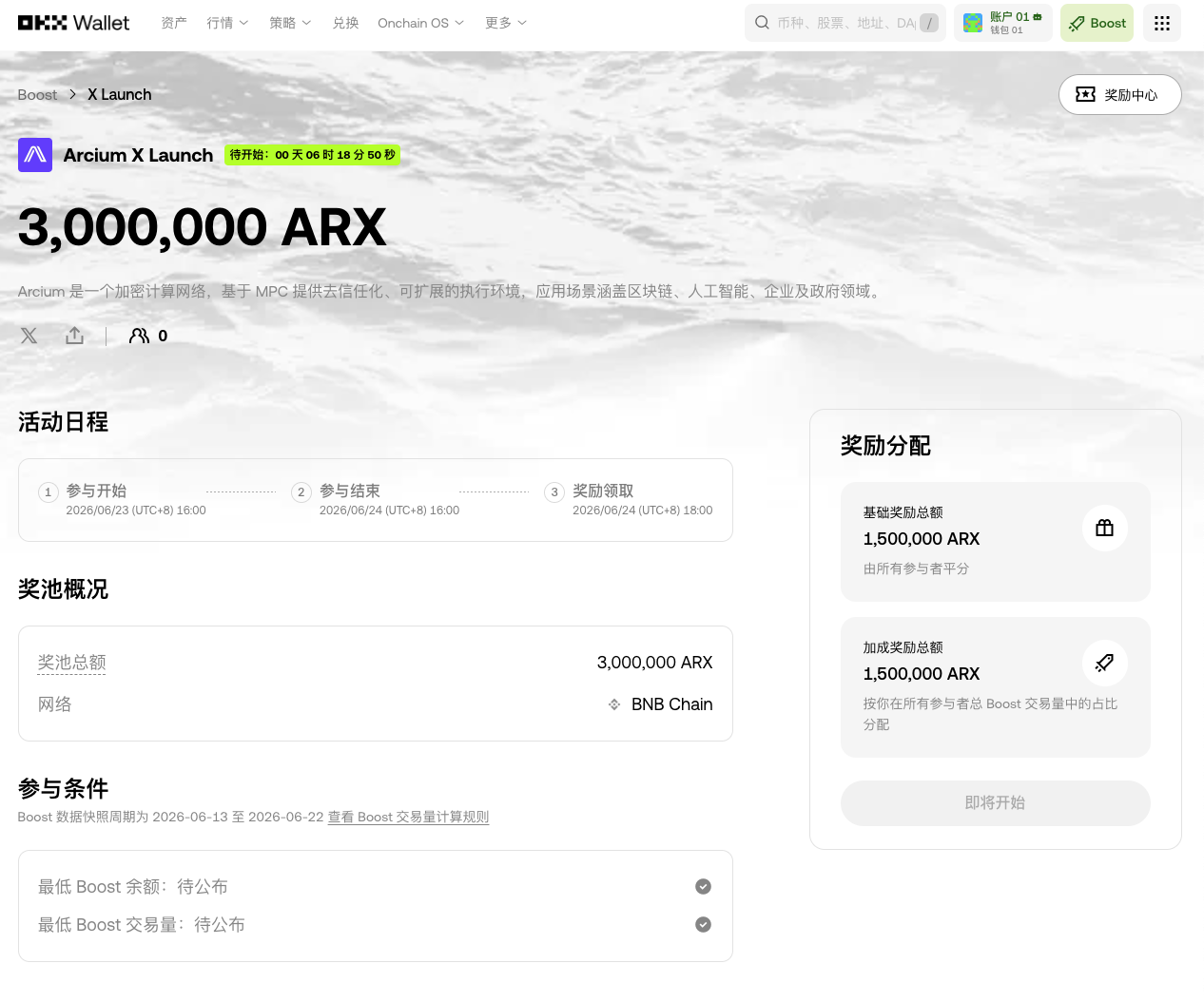Image resolution: width=1204 pixels, height=1002 pixels.
Task: Click the search magnifier icon
Action: (762, 23)
